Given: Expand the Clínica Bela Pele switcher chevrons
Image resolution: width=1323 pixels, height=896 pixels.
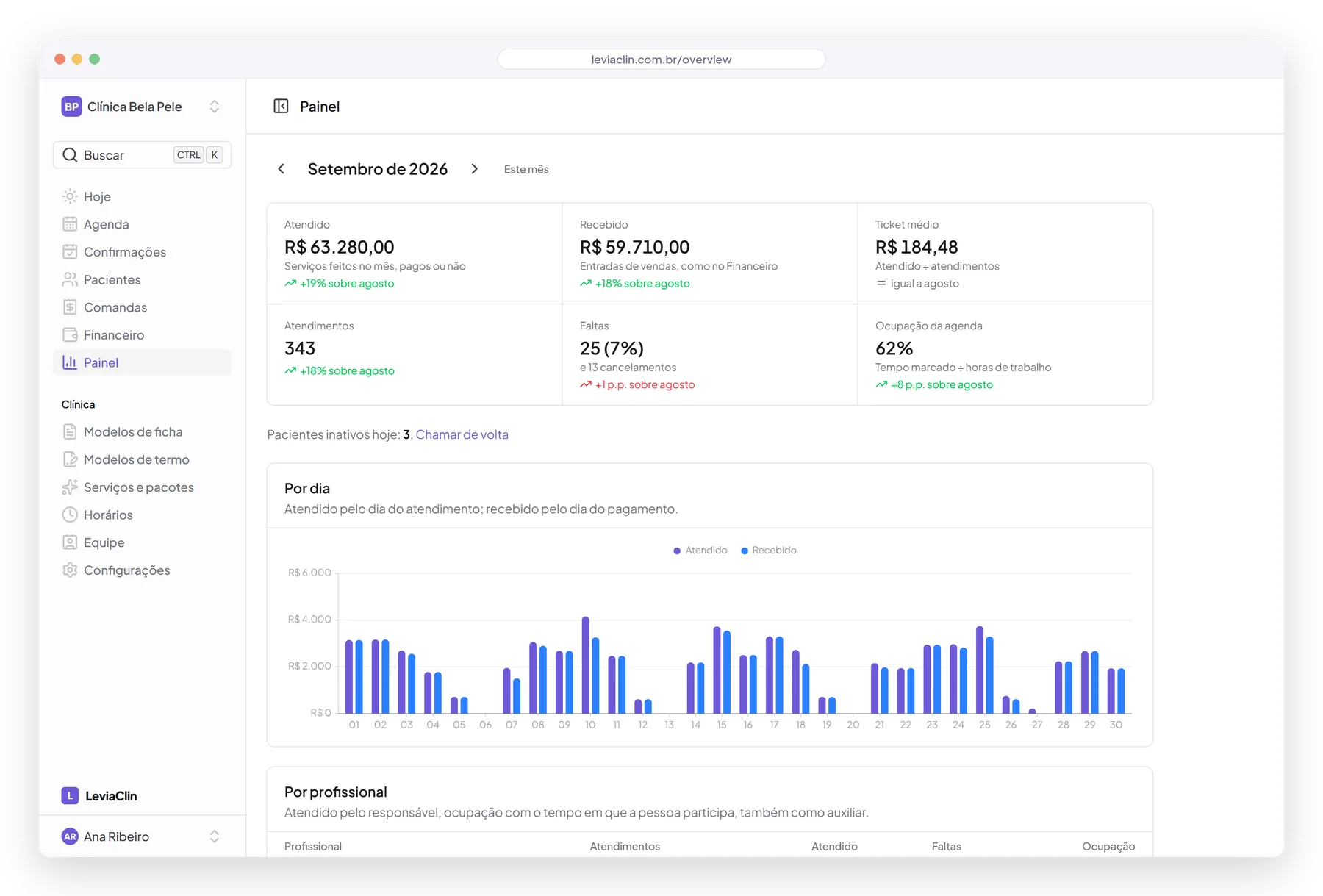Looking at the screenshot, I should click(215, 107).
